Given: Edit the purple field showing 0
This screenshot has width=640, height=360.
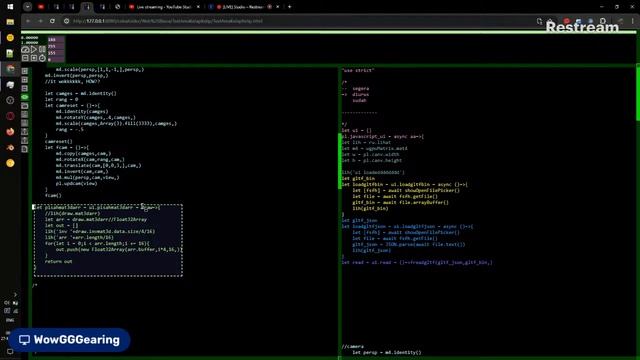Looking at the screenshot, I should (x=56, y=60).
